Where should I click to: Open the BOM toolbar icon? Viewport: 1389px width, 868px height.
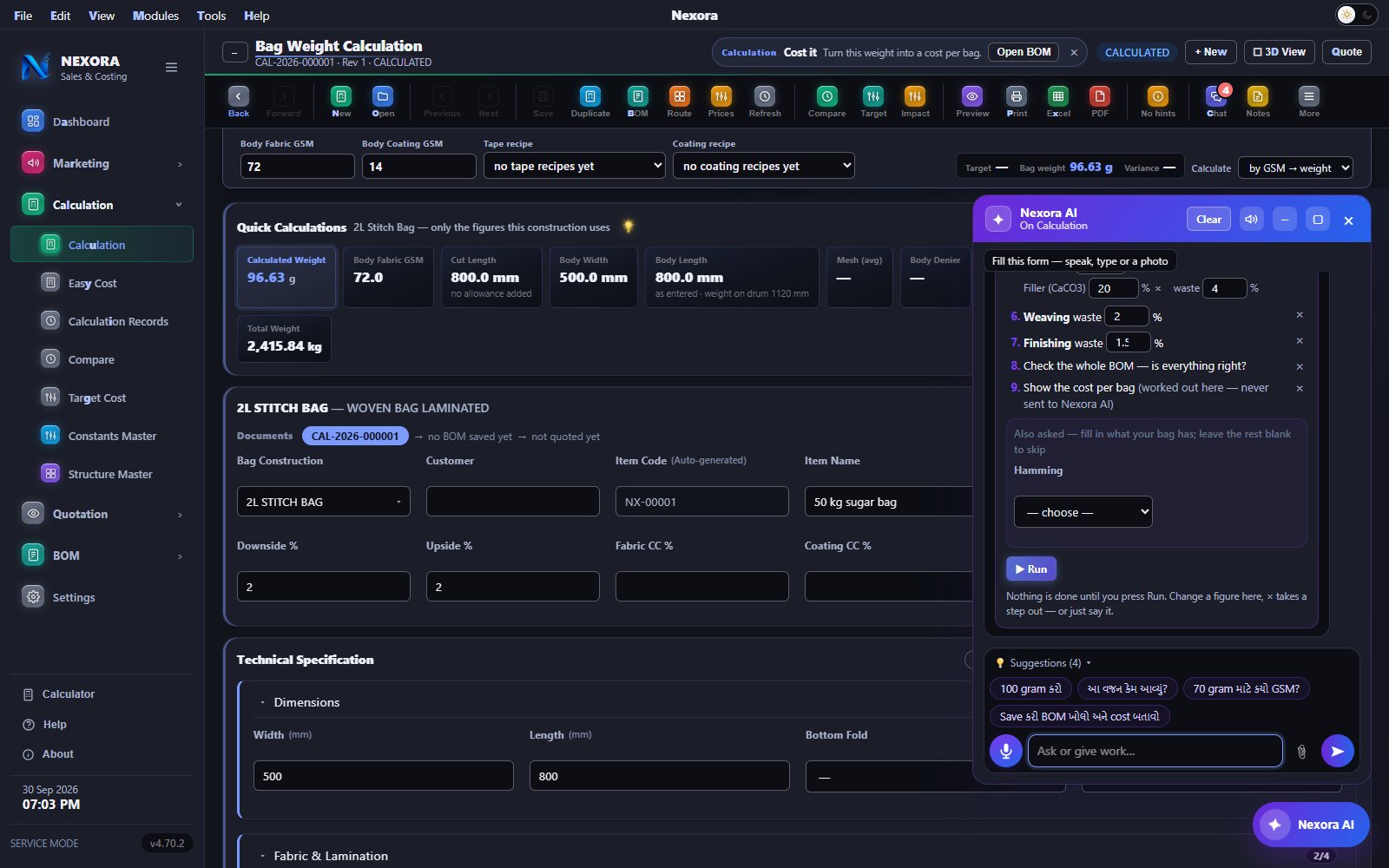(637, 102)
